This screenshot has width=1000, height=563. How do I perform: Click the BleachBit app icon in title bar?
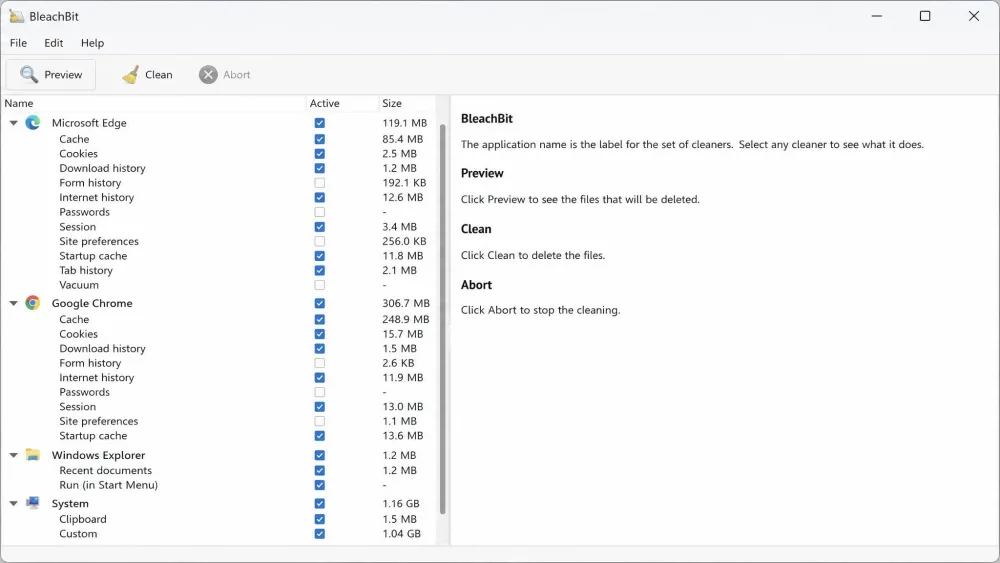point(16,16)
